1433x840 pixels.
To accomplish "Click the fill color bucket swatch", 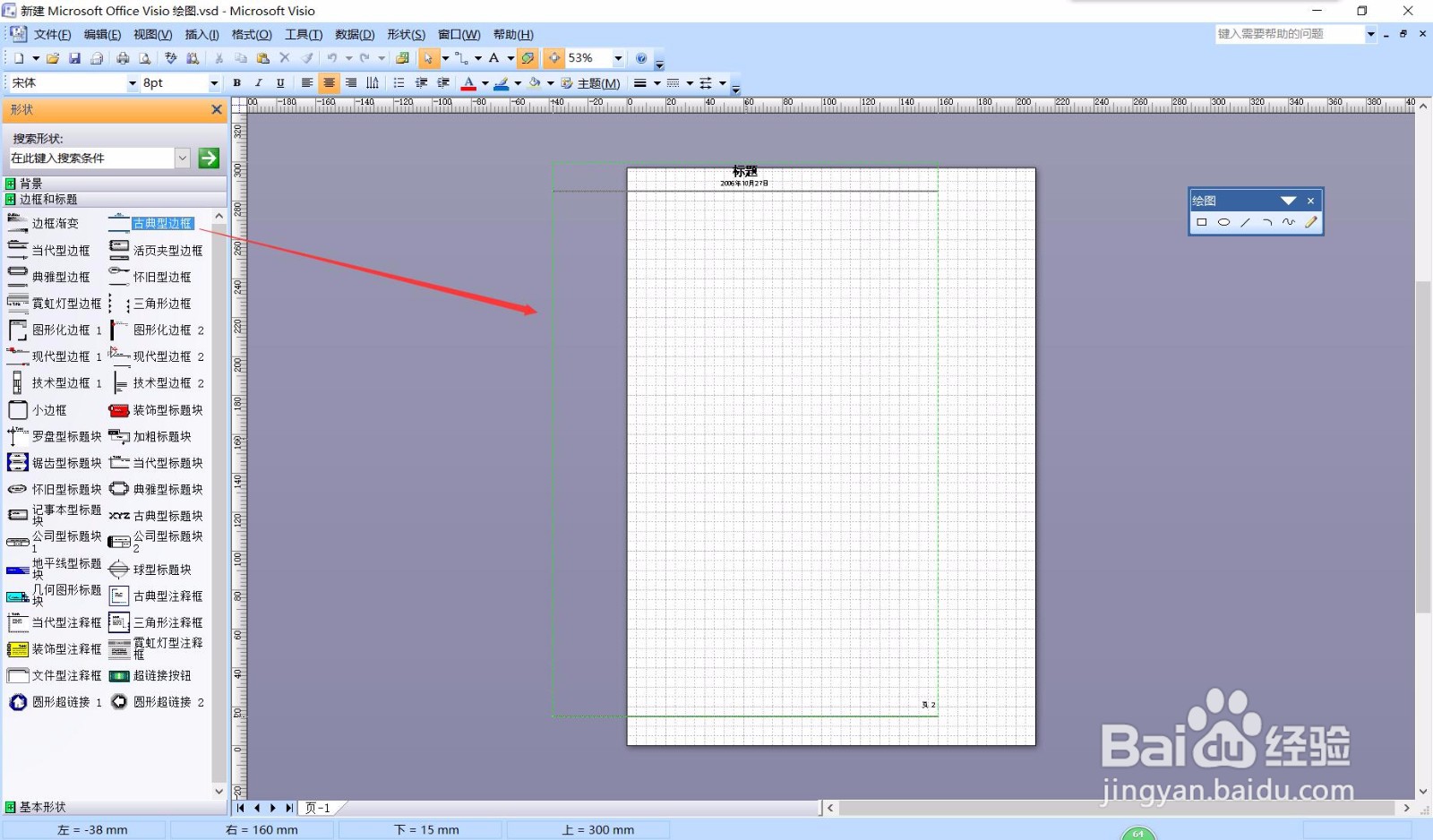I will tap(535, 83).
